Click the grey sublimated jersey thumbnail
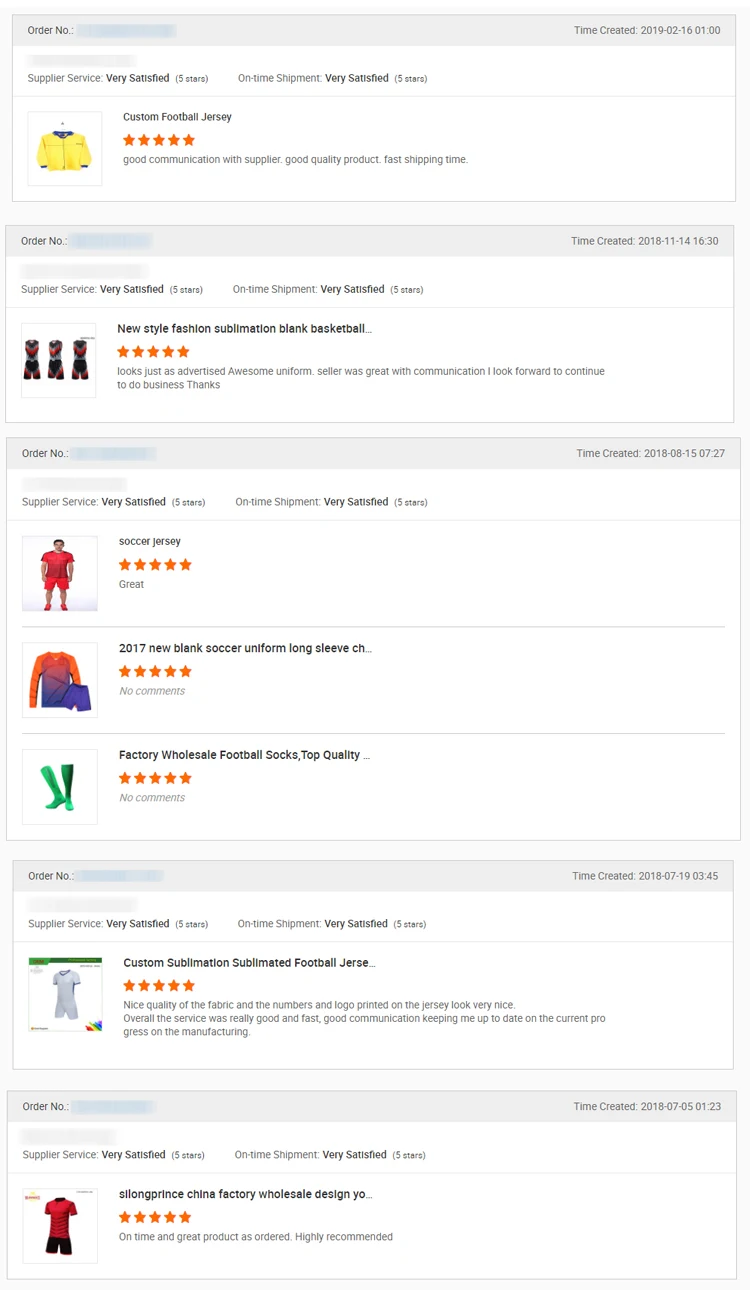The image size is (750, 1290). pyautogui.click(x=65, y=994)
